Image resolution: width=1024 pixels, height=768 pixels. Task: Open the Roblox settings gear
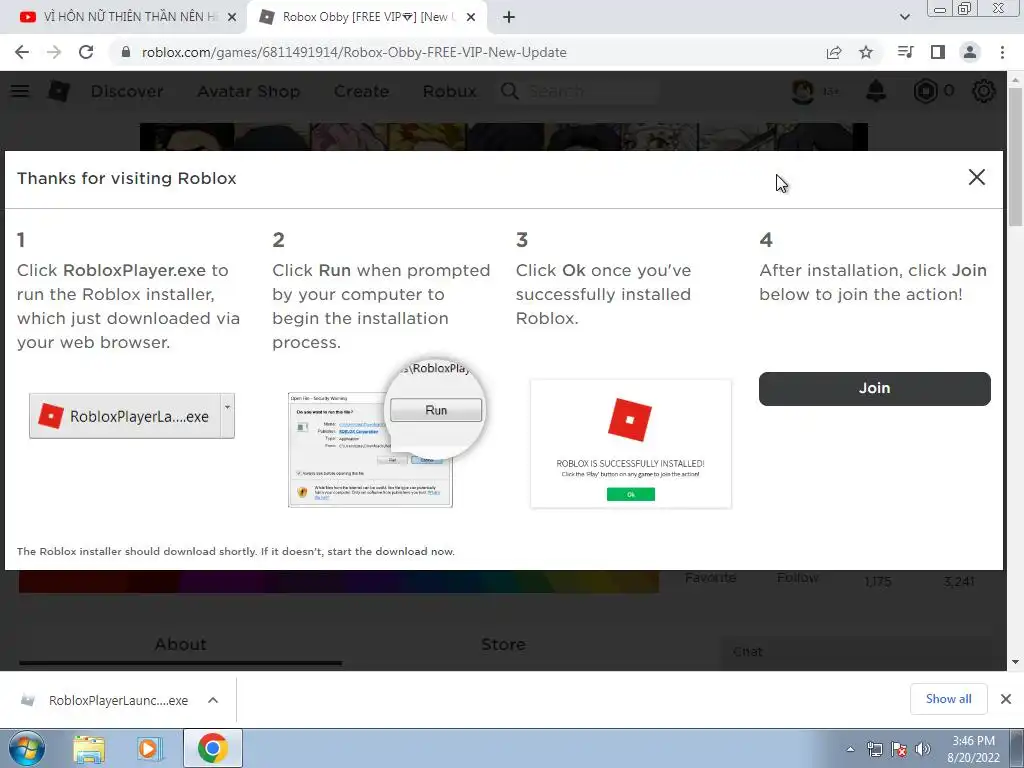click(x=984, y=91)
